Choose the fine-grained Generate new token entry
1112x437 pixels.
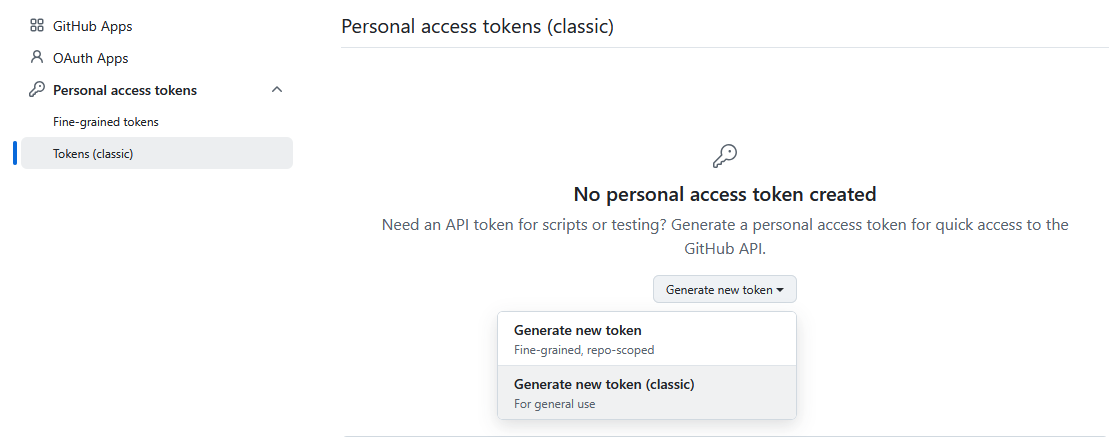tap(578, 330)
